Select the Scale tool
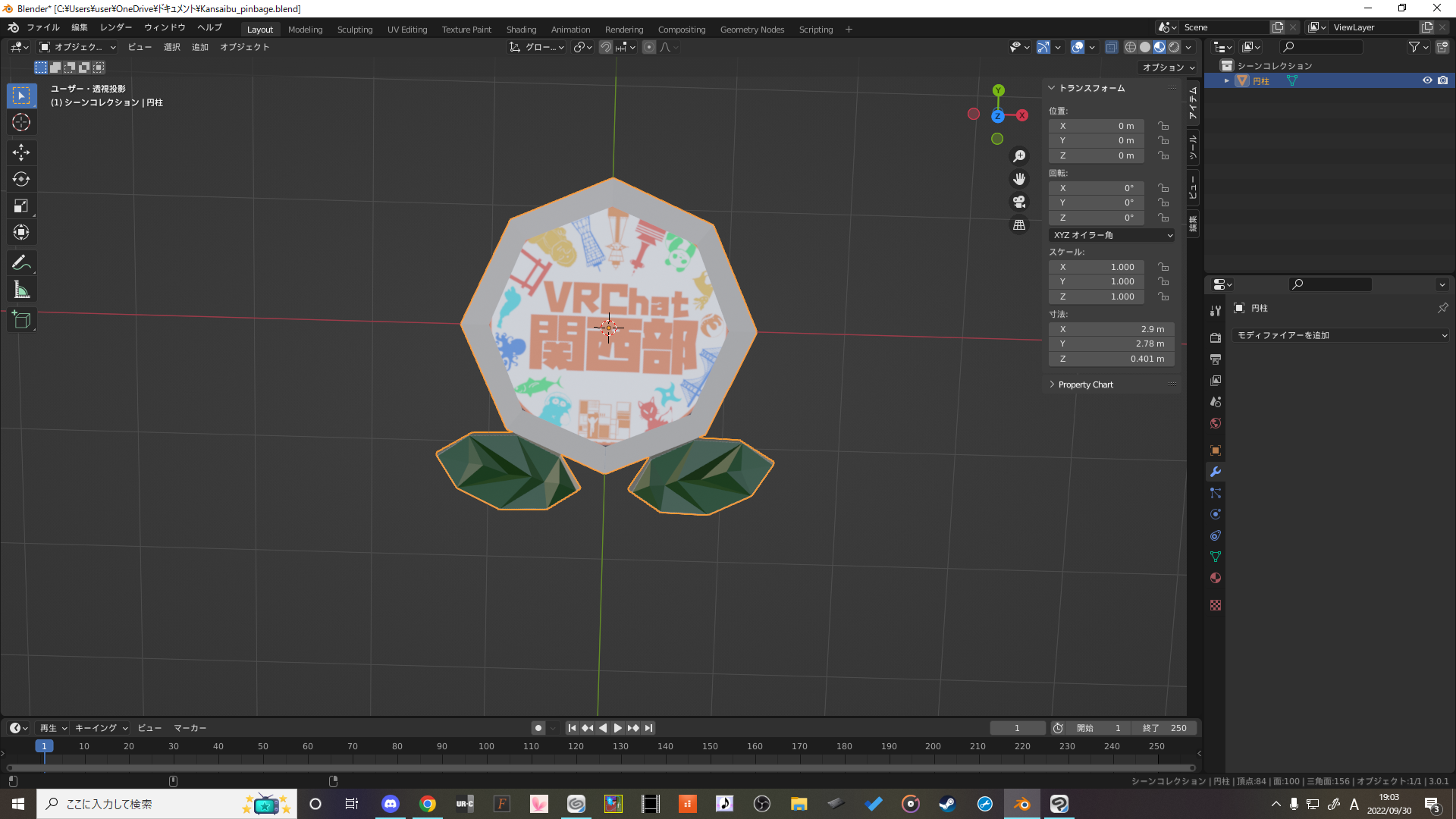 (x=21, y=206)
